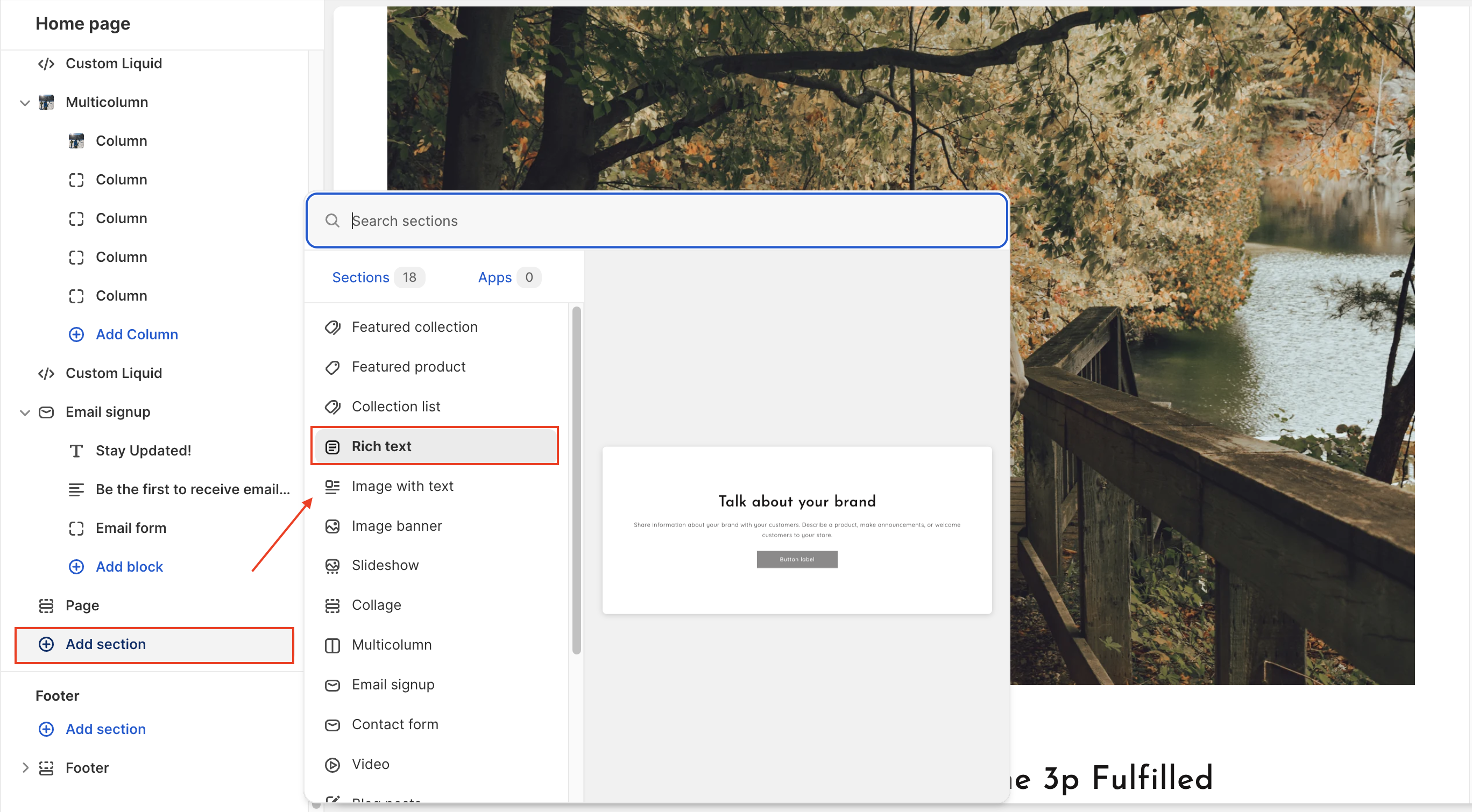Choose Image with text section
The width and height of the screenshot is (1472, 812).
(x=402, y=486)
